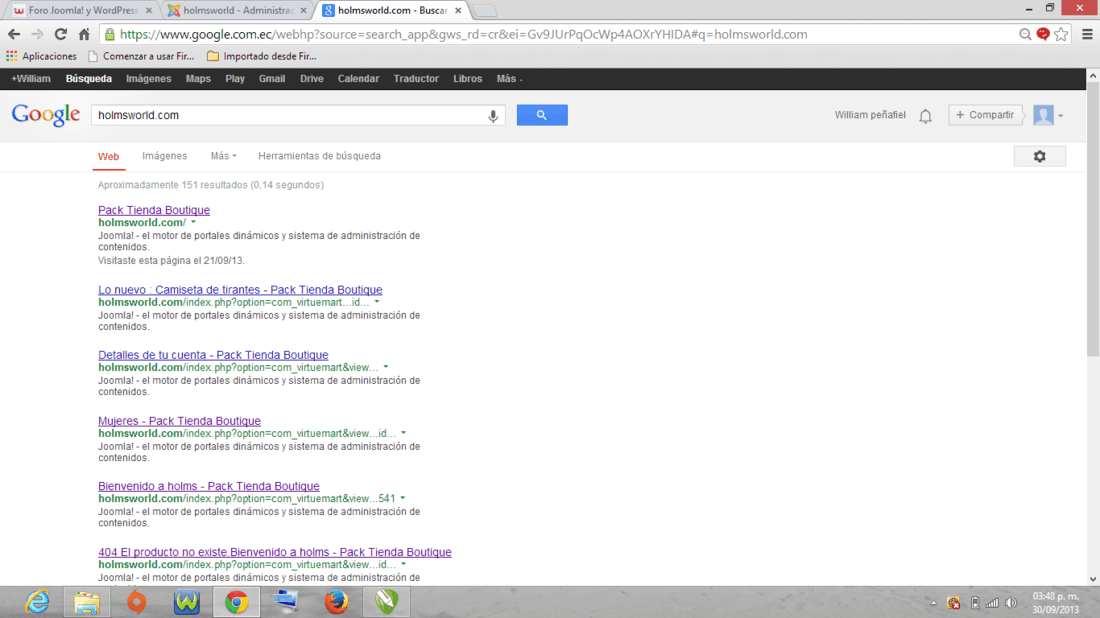Open Importado desde Fir... bookmarks folder
This screenshot has width=1100, height=618.
click(262, 56)
